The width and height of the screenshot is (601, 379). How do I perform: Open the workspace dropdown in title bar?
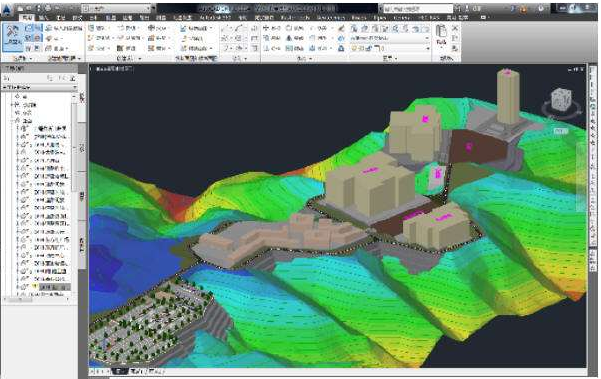[117, 8]
